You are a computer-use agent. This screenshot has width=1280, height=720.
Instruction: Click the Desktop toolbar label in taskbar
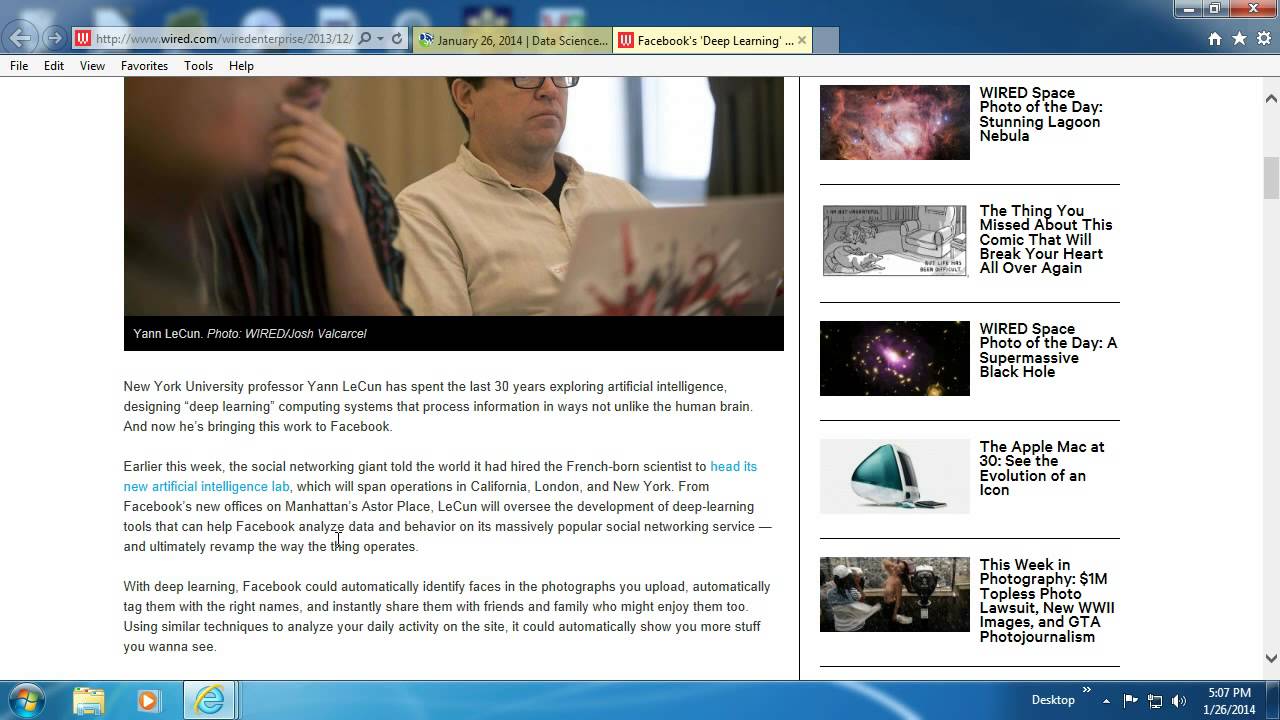(1053, 700)
